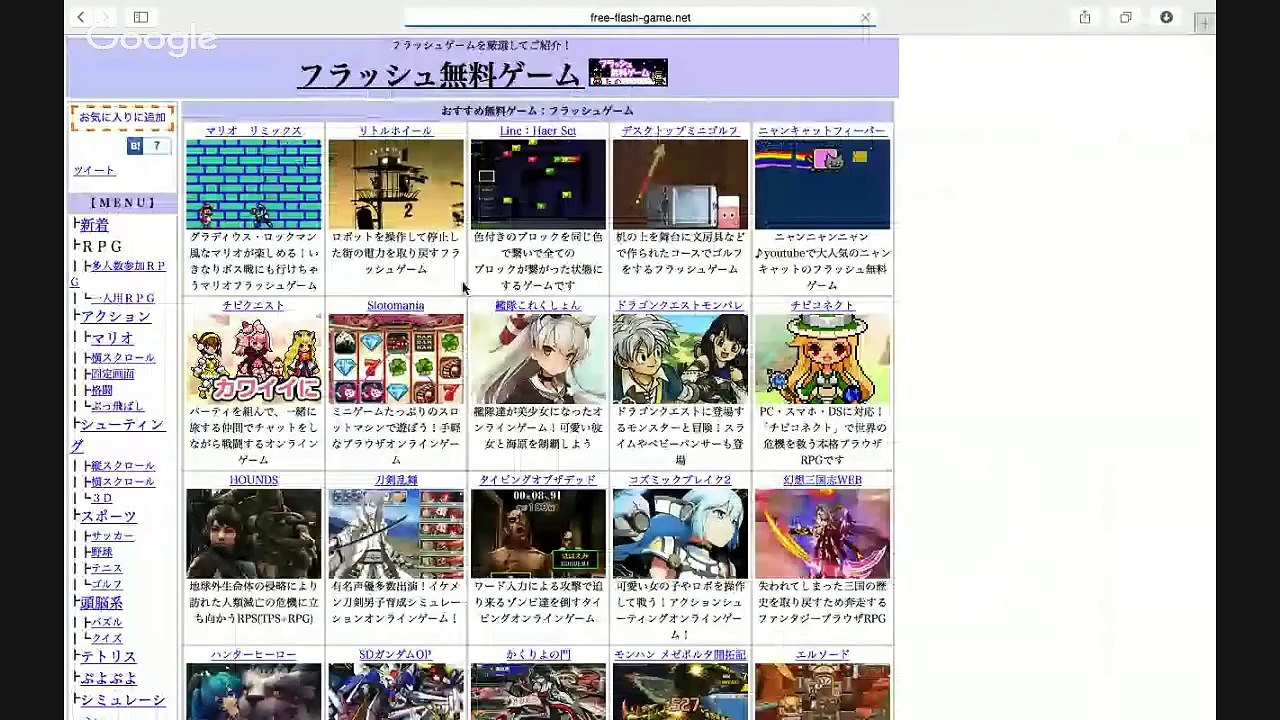This screenshot has width=1280, height=720.
Task: Open the Share icon in the toolbar
Action: pos(1085,17)
